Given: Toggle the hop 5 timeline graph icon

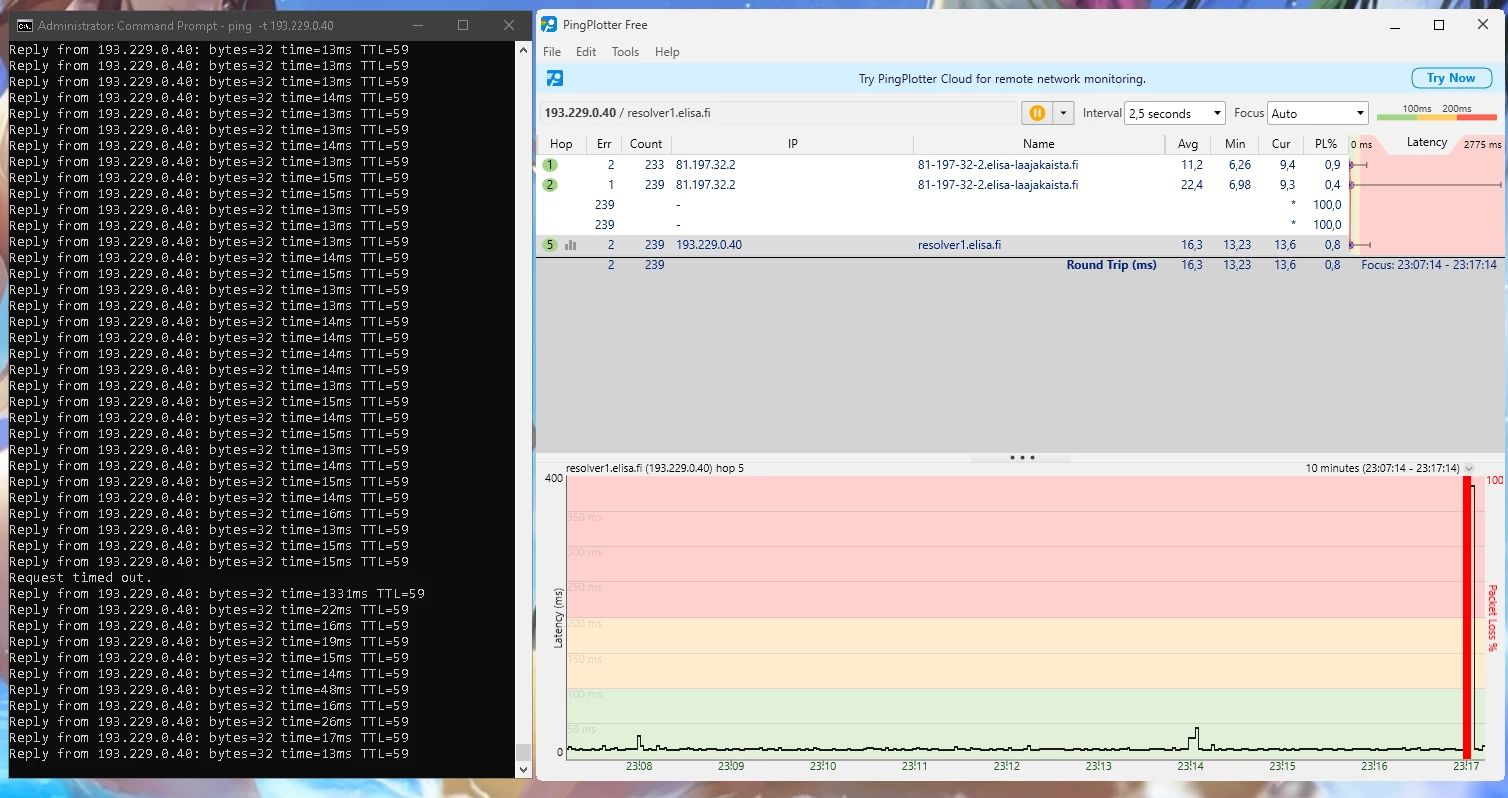Looking at the screenshot, I should 570,245.
